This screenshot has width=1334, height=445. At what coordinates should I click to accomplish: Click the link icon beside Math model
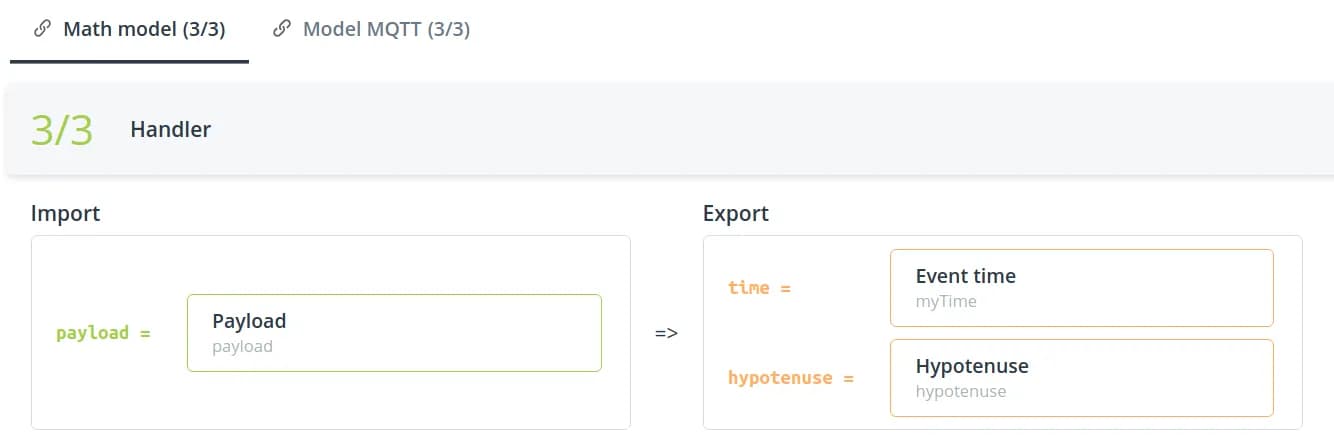pyautogui.click(x=42, y=29)
